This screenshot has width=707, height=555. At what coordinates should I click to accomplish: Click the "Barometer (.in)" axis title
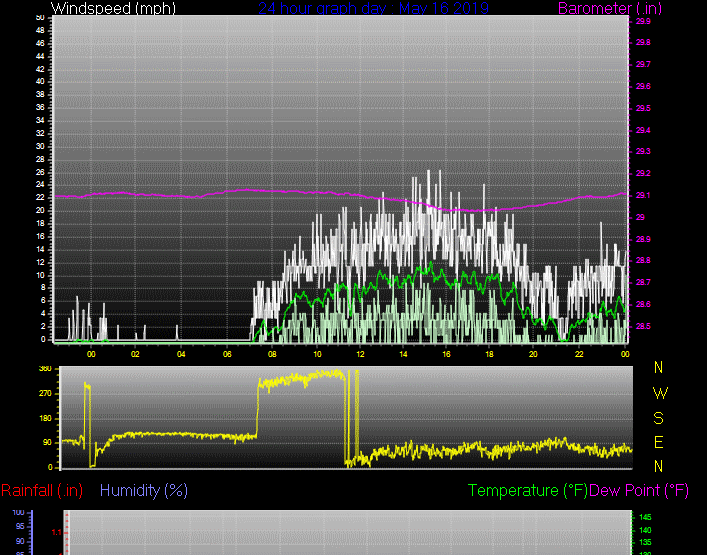pos(610,8)
